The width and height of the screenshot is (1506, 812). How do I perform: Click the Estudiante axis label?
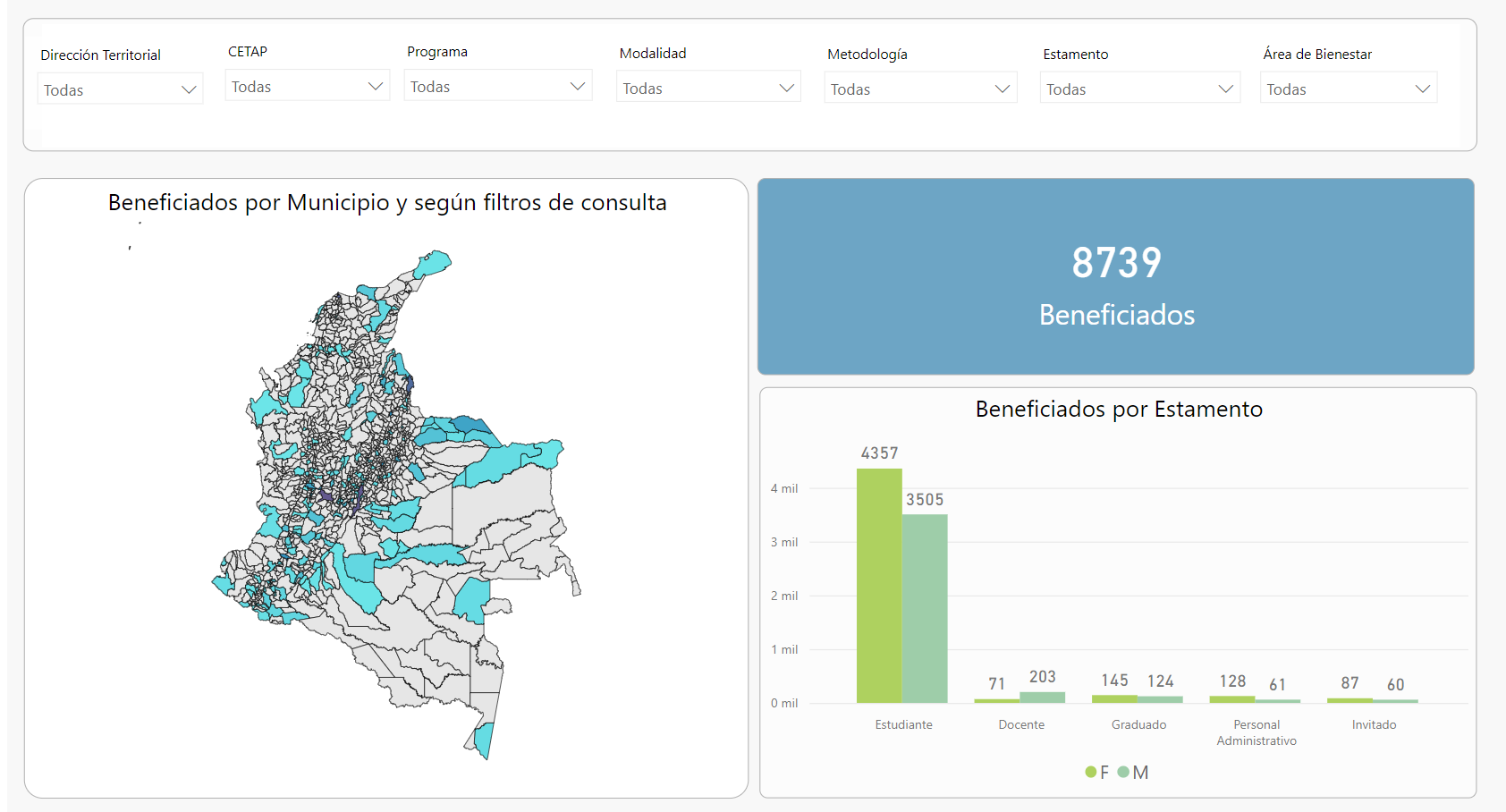pyautogui.click(x=903, y=724)
